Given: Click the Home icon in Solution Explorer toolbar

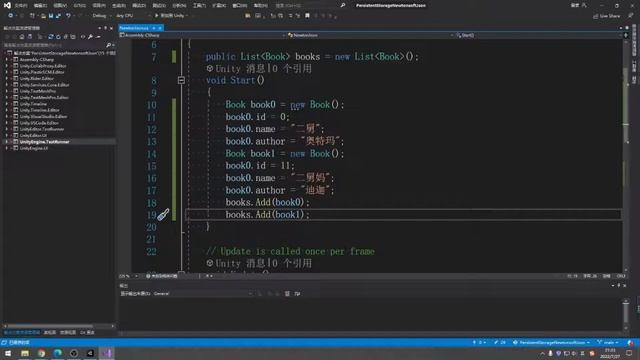Looking at the screenshot, I should (x=22, y=37).
